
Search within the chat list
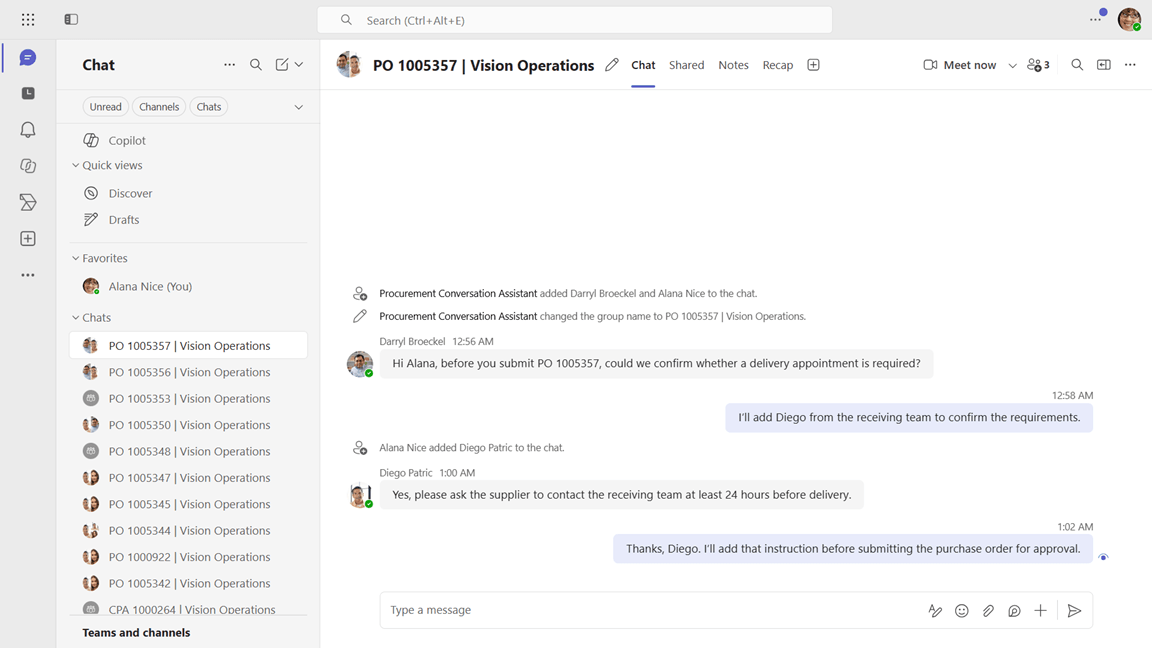256,65
